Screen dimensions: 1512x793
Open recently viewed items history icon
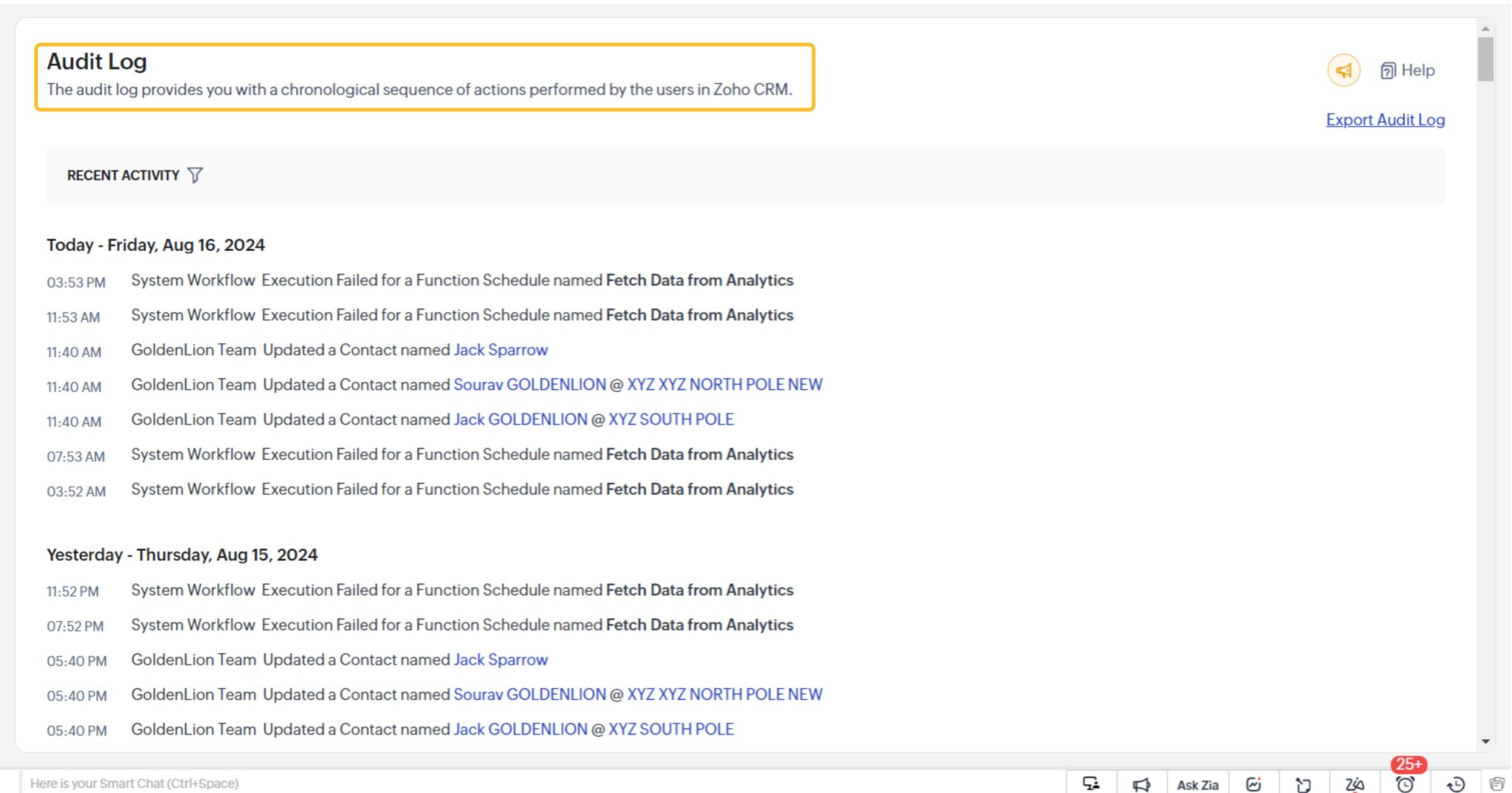point(1457,784)
